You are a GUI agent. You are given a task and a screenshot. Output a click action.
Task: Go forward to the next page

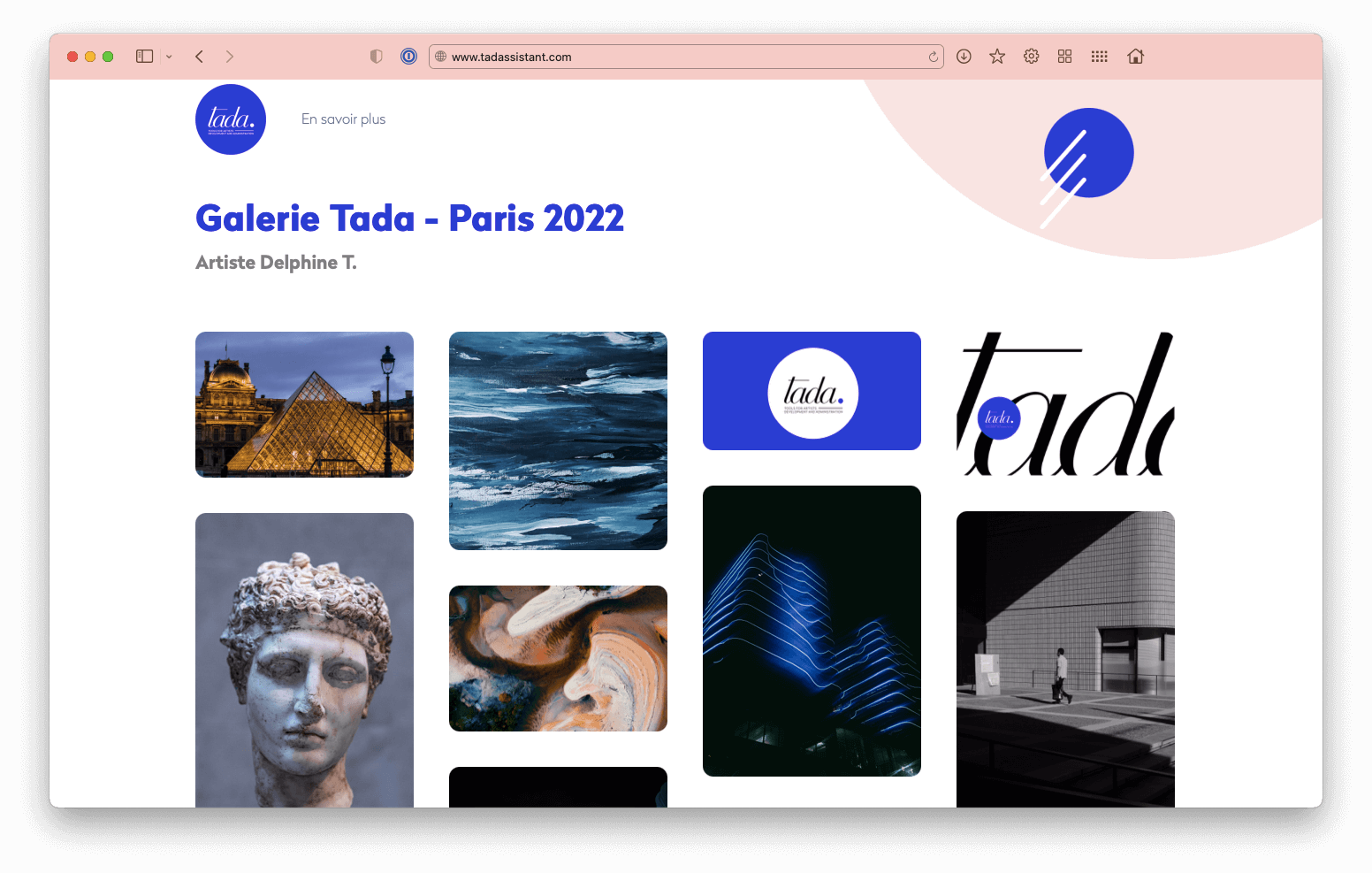[230, 57]
